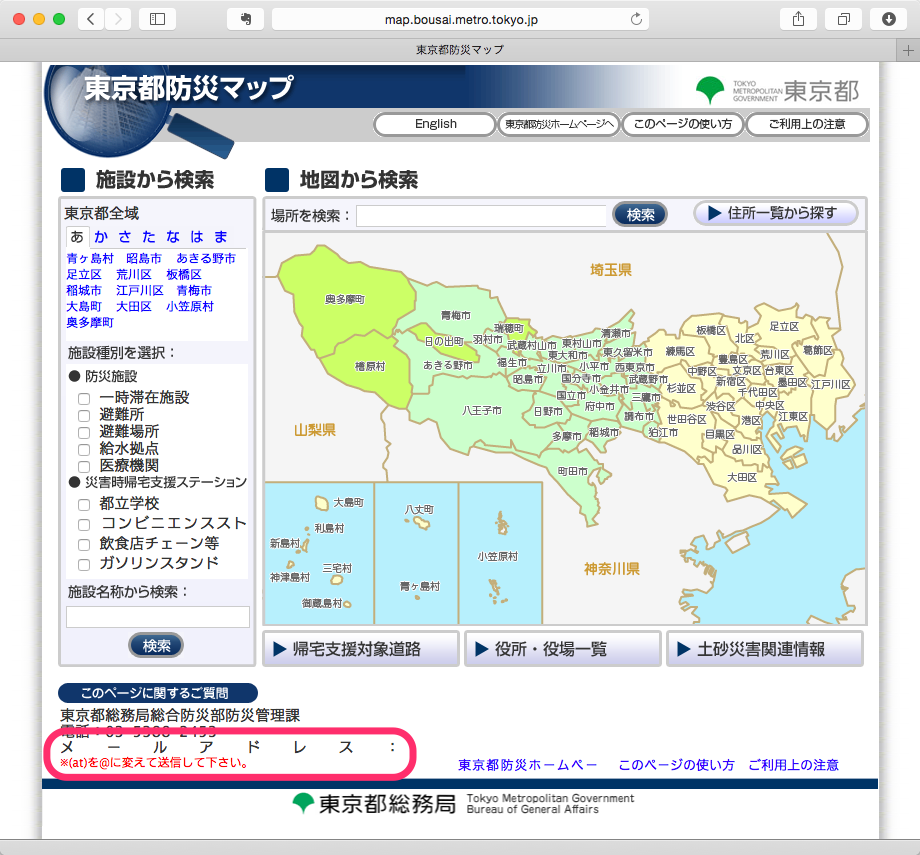This screenshot has height=855, width=920.
Task: Open footer link このページの使い方
Action: (676, 765)
